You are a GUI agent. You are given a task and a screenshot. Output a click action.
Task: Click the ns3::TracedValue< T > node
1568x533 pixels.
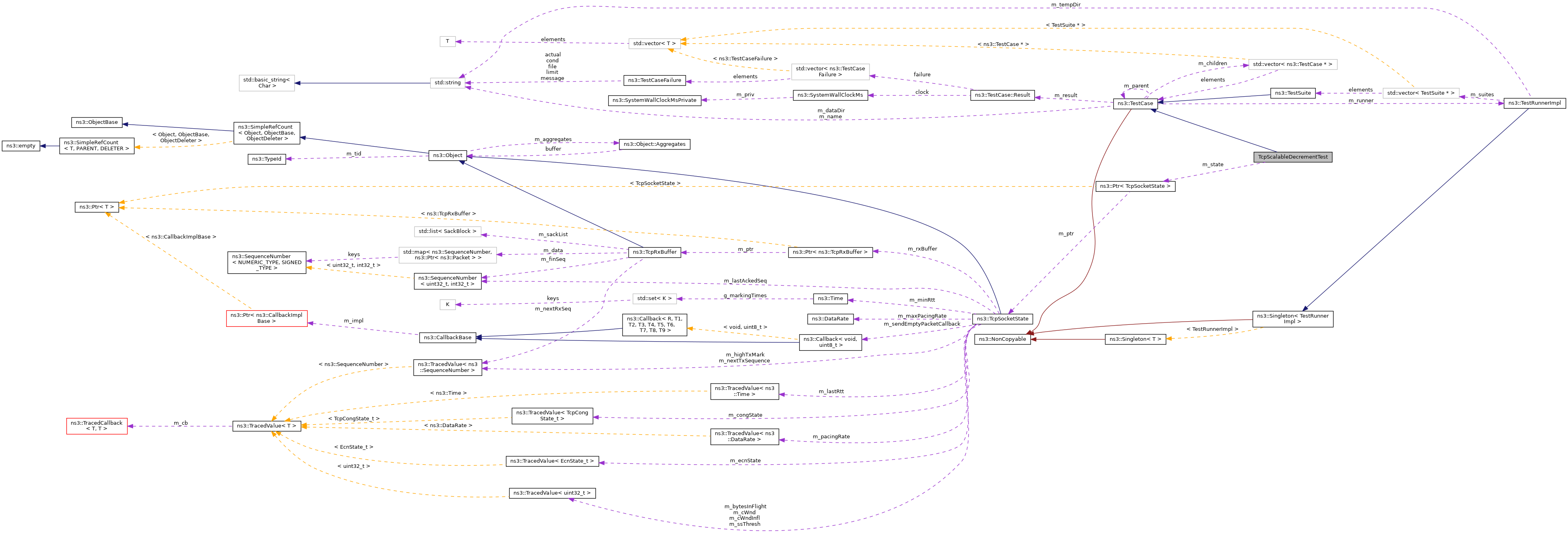(267, 426)
